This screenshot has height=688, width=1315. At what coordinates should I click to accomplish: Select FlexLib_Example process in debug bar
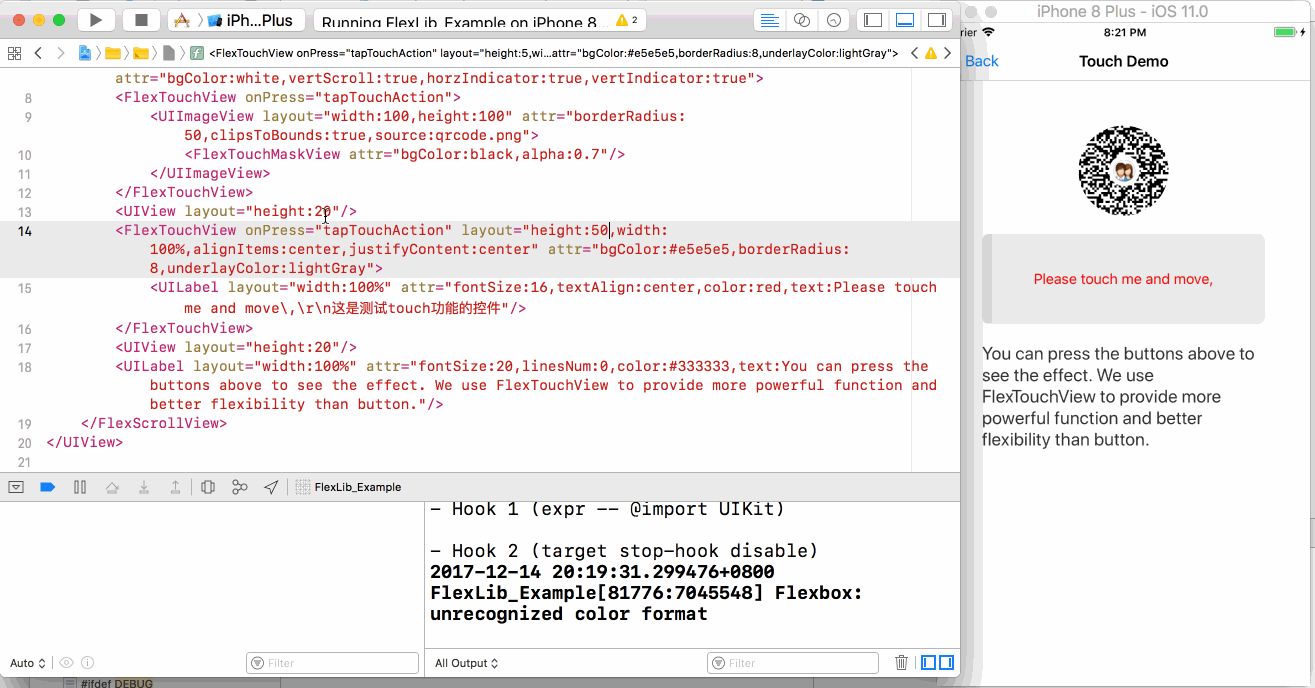pyautogui.click(x=349, y=487)
